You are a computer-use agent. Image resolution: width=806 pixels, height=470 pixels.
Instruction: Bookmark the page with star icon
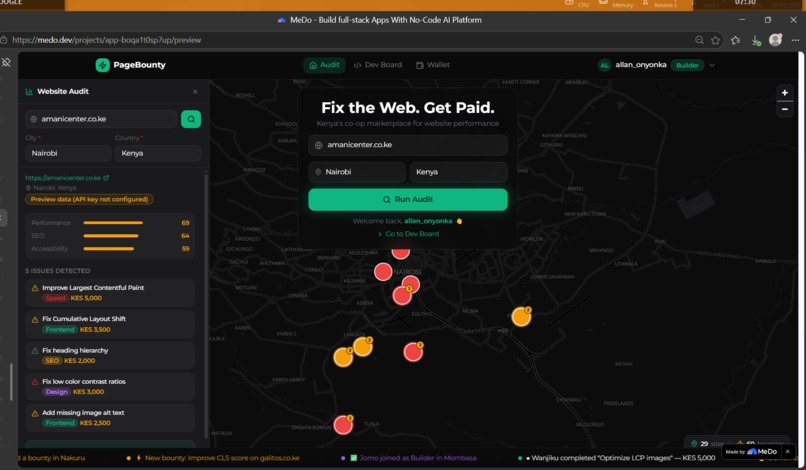(716, 40)
